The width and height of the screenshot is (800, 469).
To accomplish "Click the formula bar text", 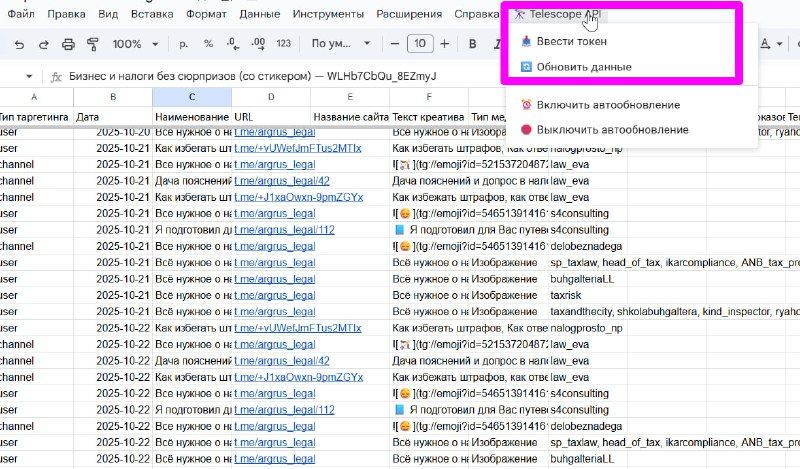I will (x=253, y=76).
